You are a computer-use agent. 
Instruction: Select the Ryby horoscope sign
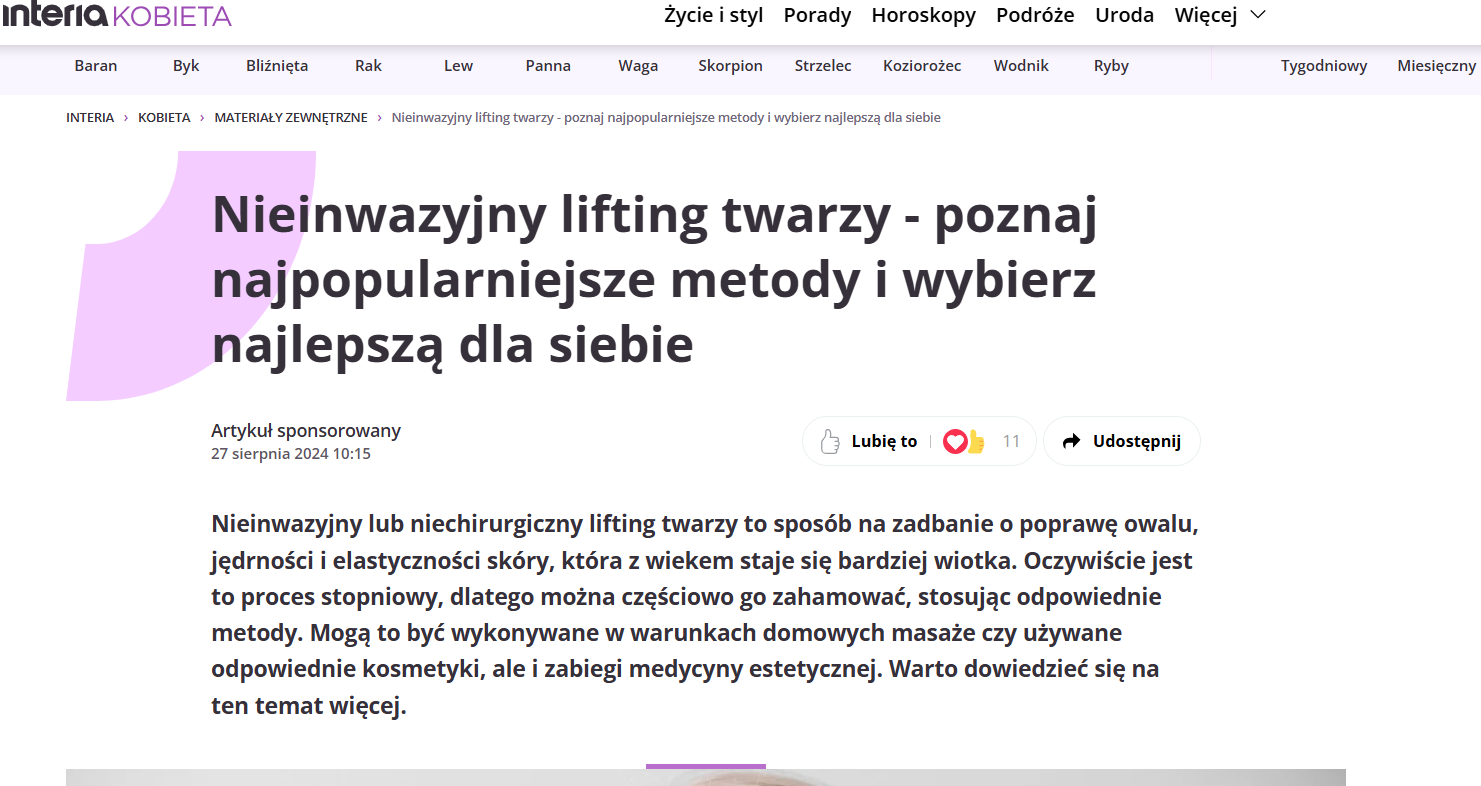[x=1111, y=66]
